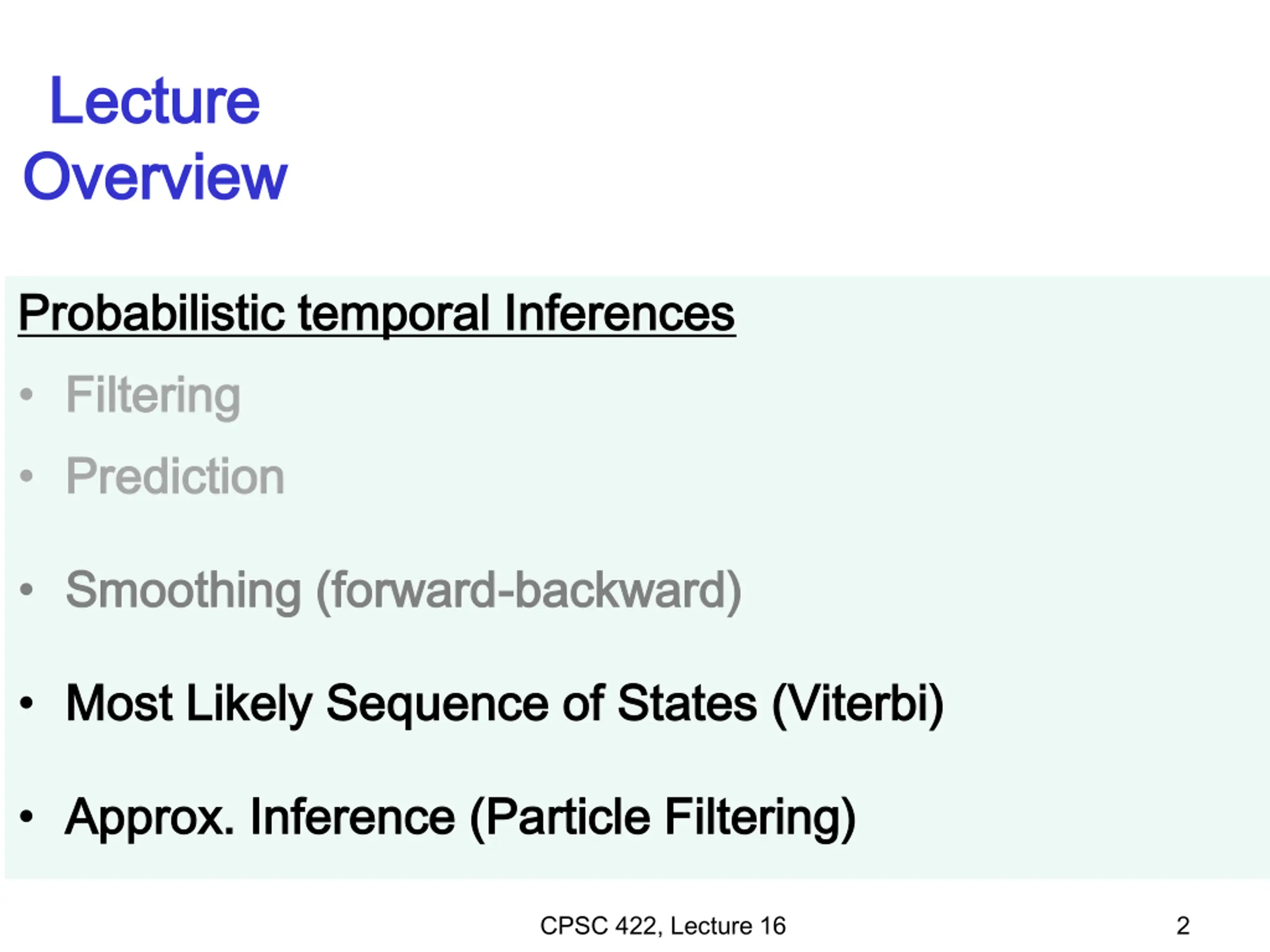Image resolution: width=1270 pixels, height=952 pixels.
Task: Click the word Overview in title
Action: 155,176
